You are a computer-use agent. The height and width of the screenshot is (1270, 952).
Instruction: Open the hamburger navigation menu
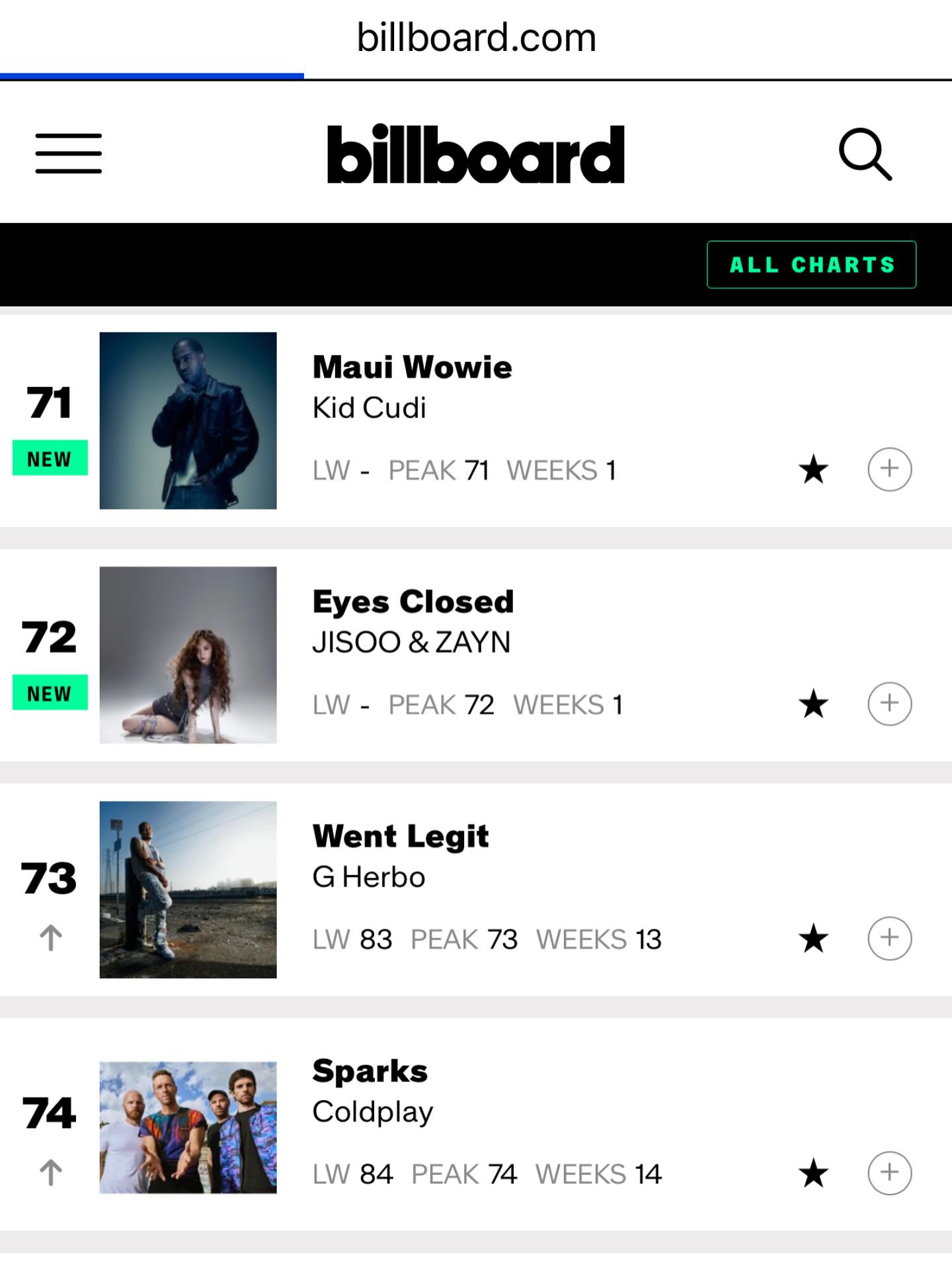[x=69, y=153]
